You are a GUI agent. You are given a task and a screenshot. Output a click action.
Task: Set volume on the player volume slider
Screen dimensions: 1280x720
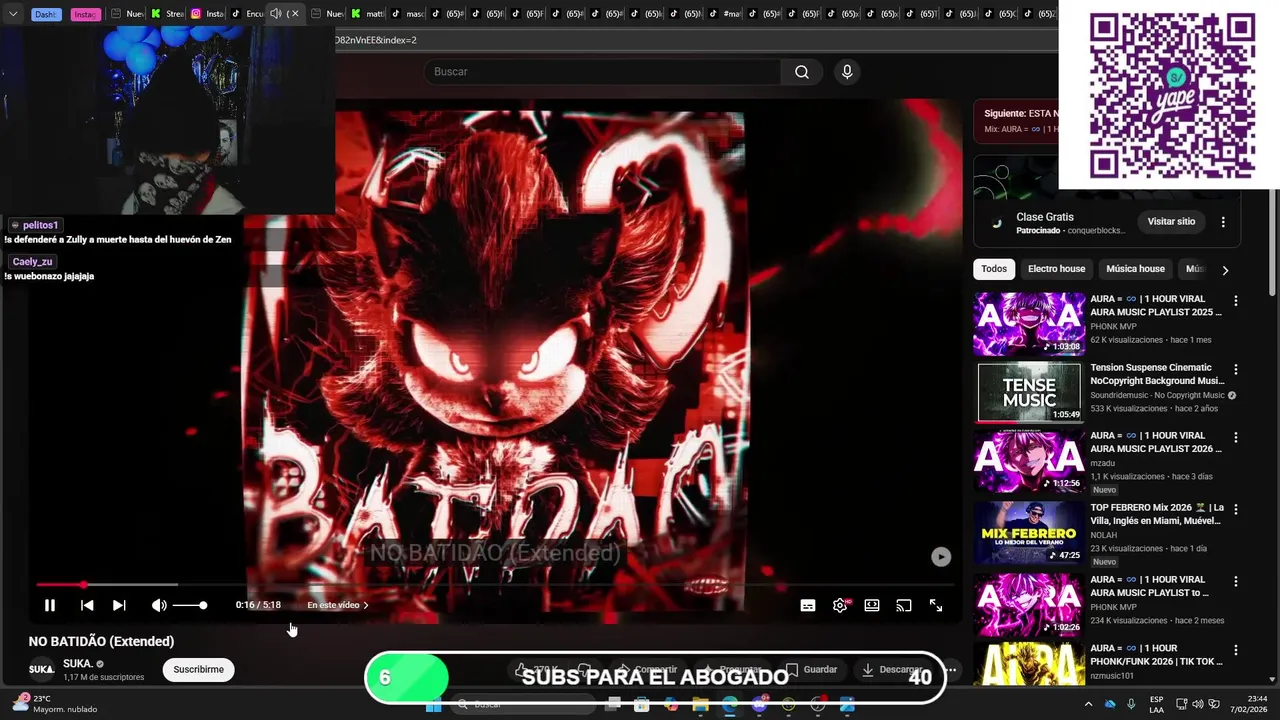(189, 605)
